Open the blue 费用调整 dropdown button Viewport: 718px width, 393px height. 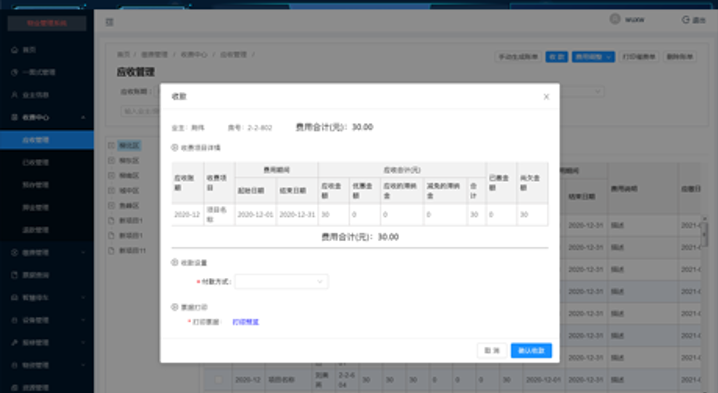(593, 57)
